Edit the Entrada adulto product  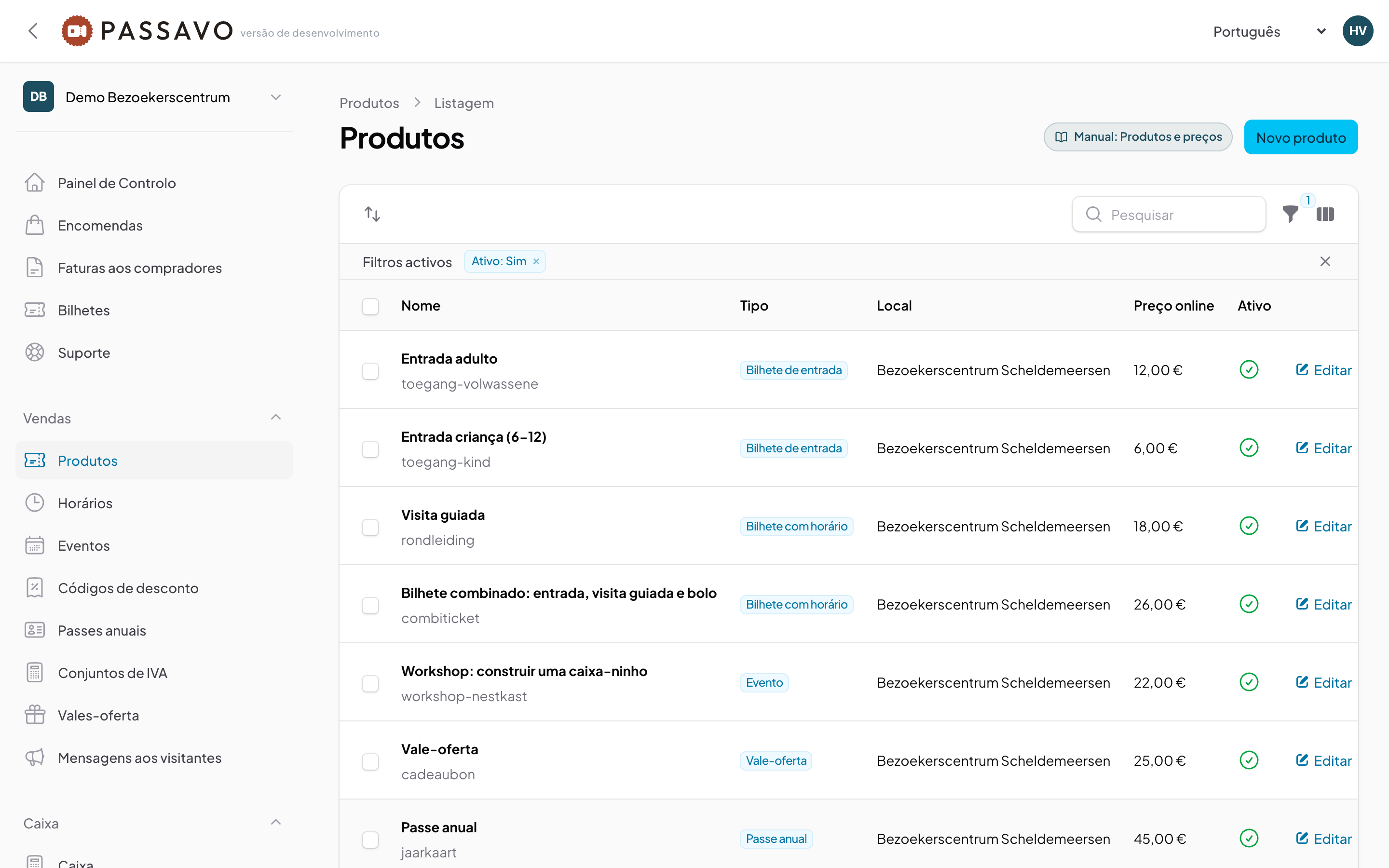pyautogui.click(x=1323, y=370)
